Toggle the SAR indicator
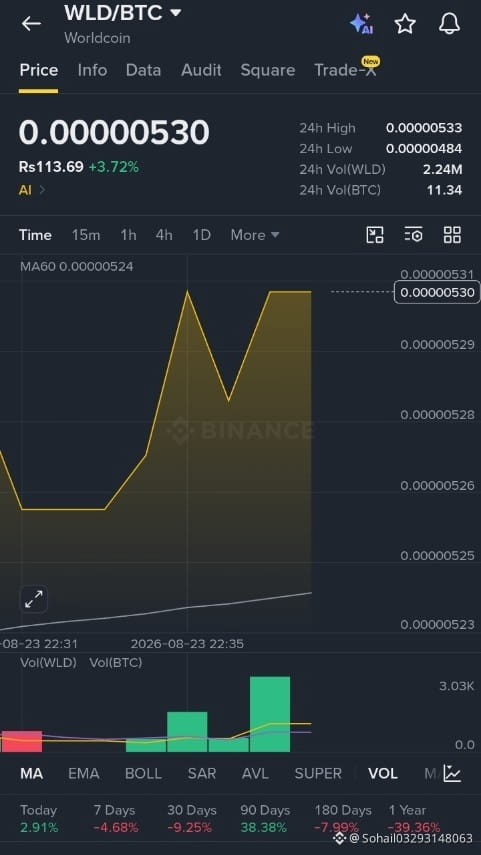Viewport: 481px width, 855px height. coord(202,774)
